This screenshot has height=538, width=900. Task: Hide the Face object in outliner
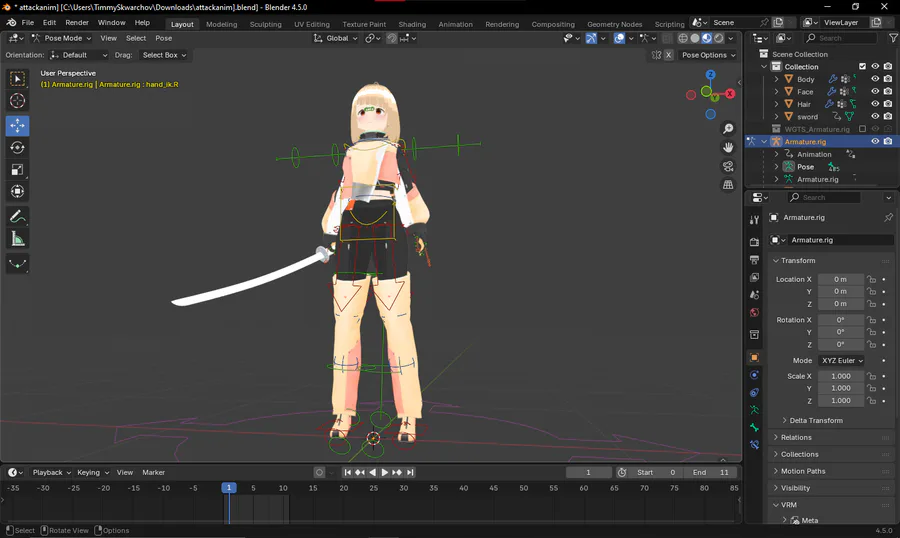click(875, 91)
